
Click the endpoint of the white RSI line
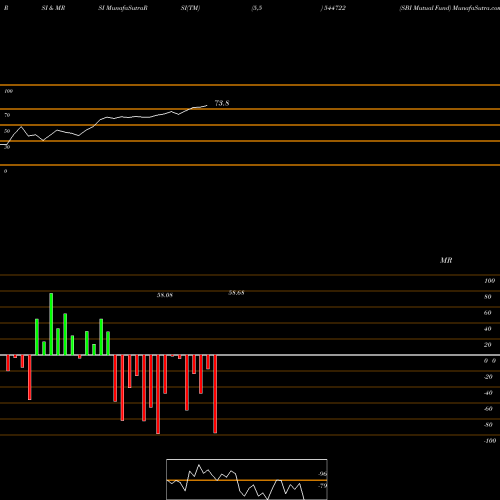207,106
